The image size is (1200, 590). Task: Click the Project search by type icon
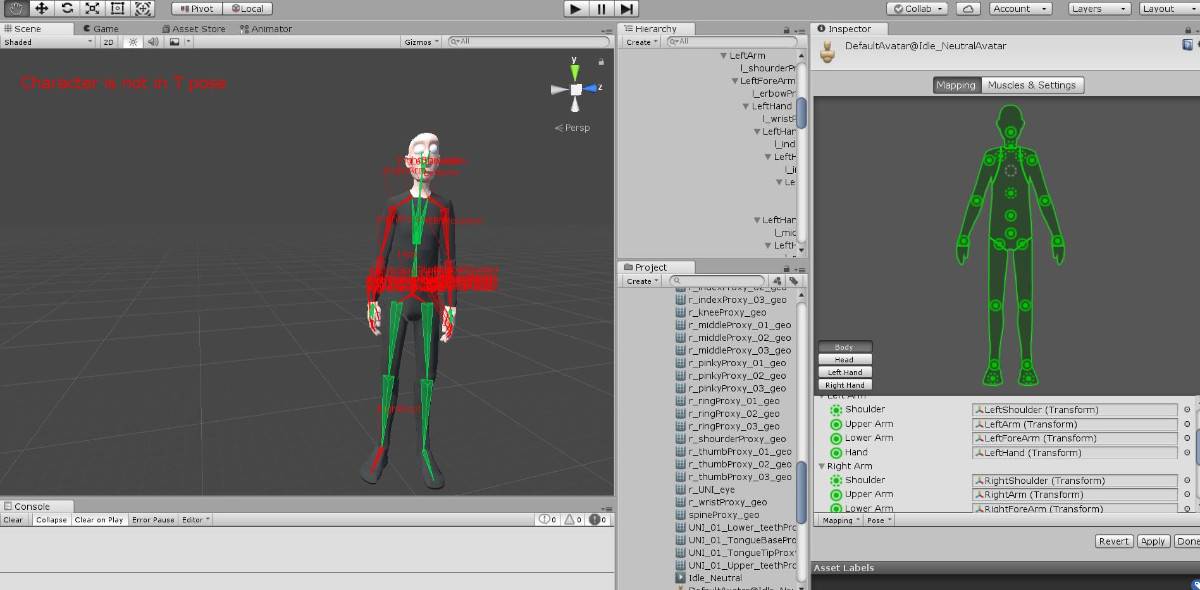pos(777,281)
